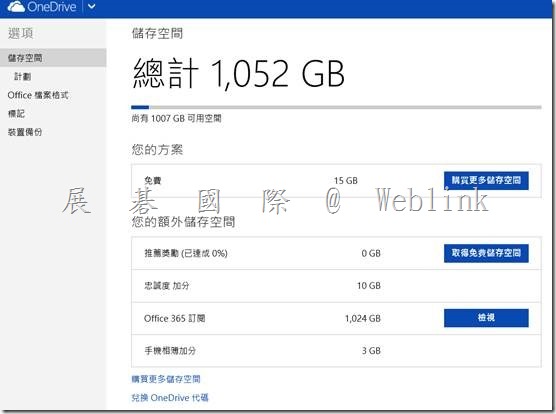
Task: Click the 總計 1,052 GB total text
Action: 239,73
